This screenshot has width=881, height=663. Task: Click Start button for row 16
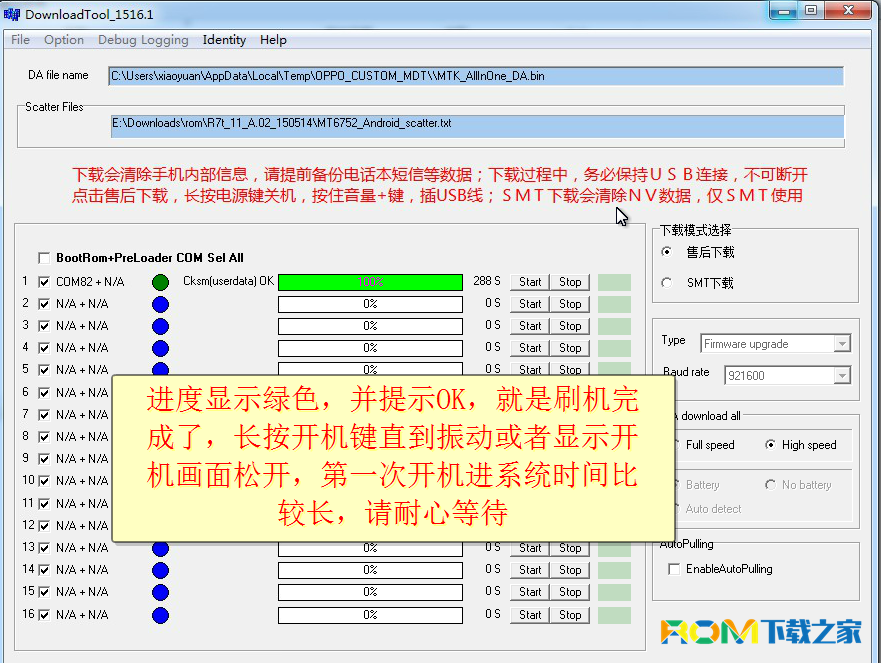(x=530, y=615)
